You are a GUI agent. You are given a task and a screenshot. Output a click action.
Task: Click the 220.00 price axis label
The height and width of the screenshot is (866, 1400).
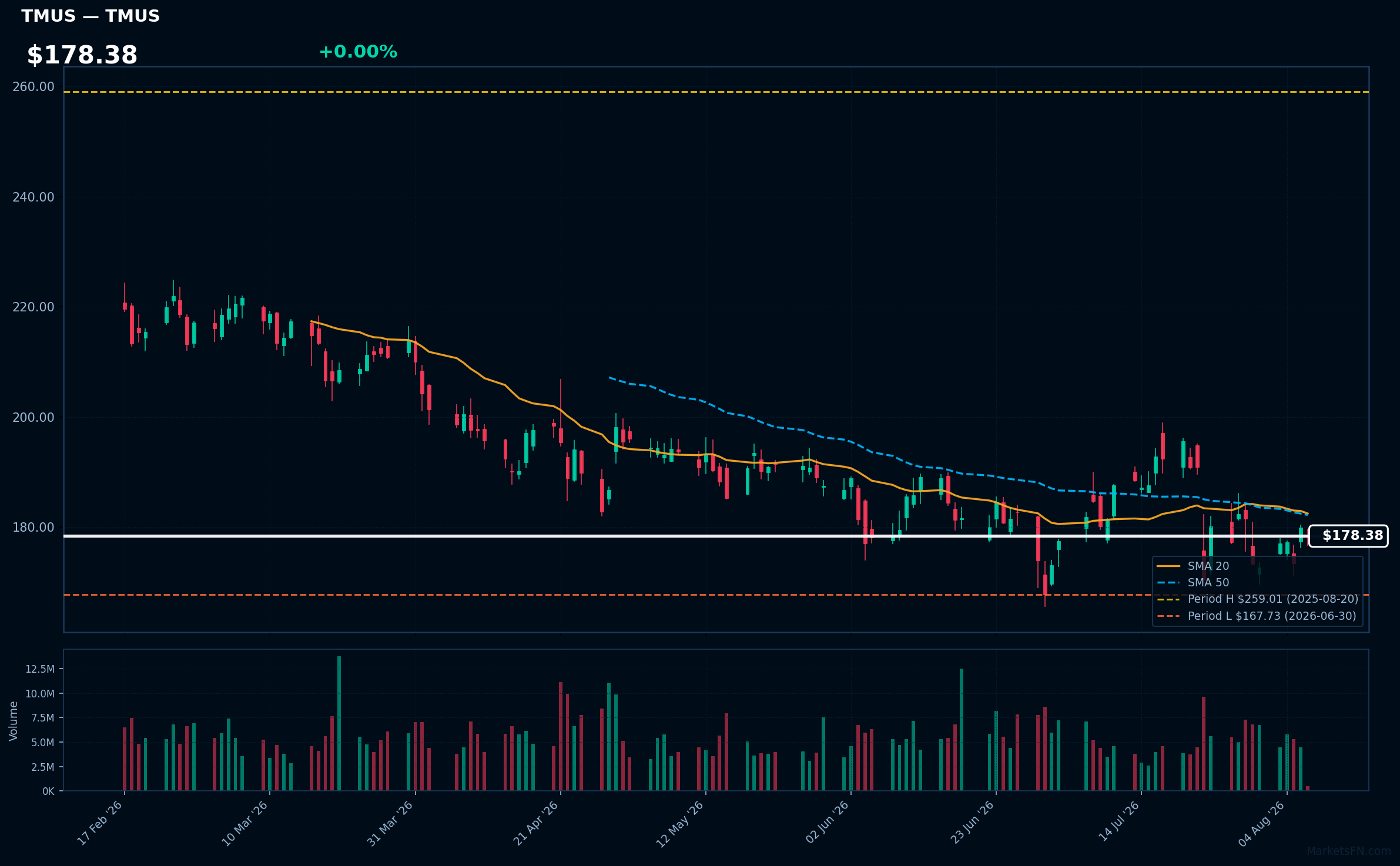point(34,307)
